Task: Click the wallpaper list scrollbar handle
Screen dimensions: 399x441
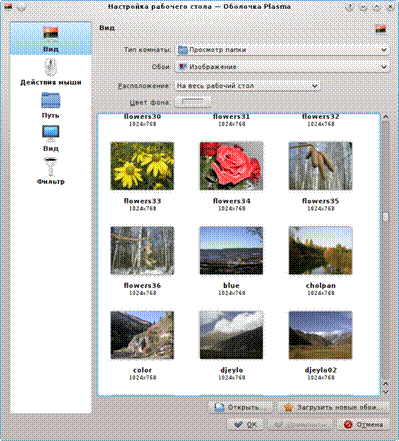Action: pyautogui.click(x=386, y=217)
